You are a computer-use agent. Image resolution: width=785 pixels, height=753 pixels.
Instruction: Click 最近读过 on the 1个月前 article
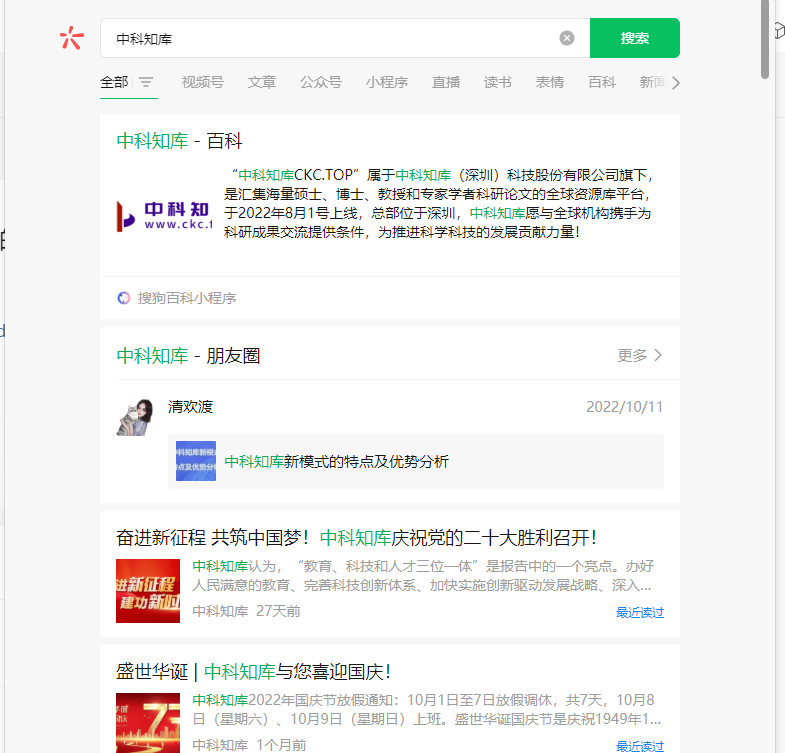pos(640,746)
